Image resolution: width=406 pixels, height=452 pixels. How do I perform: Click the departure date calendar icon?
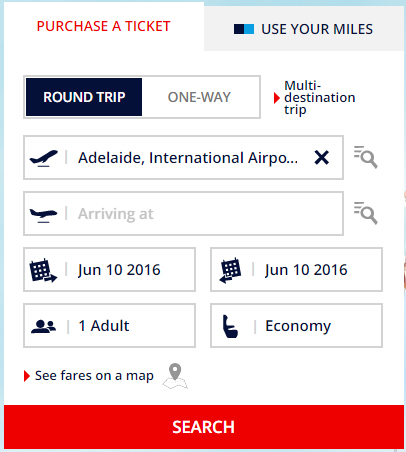pyautogui.click(x=43, y=270)
